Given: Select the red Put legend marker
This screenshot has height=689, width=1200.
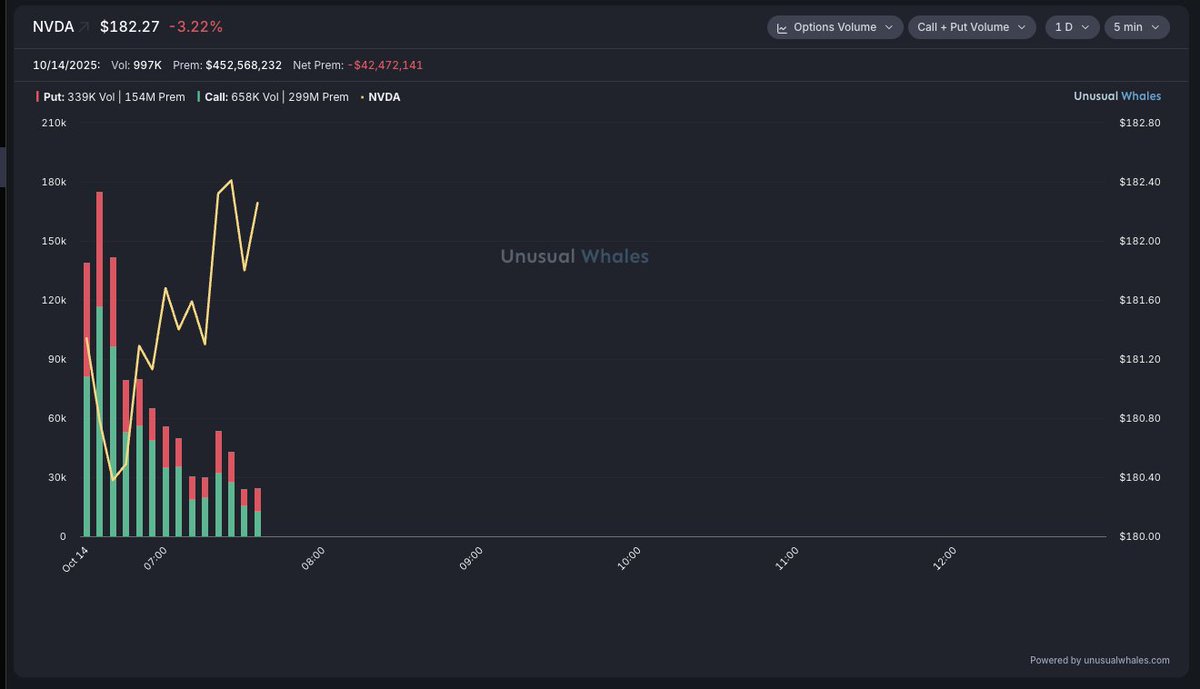Looking at the screenshot, I should 37,97.
